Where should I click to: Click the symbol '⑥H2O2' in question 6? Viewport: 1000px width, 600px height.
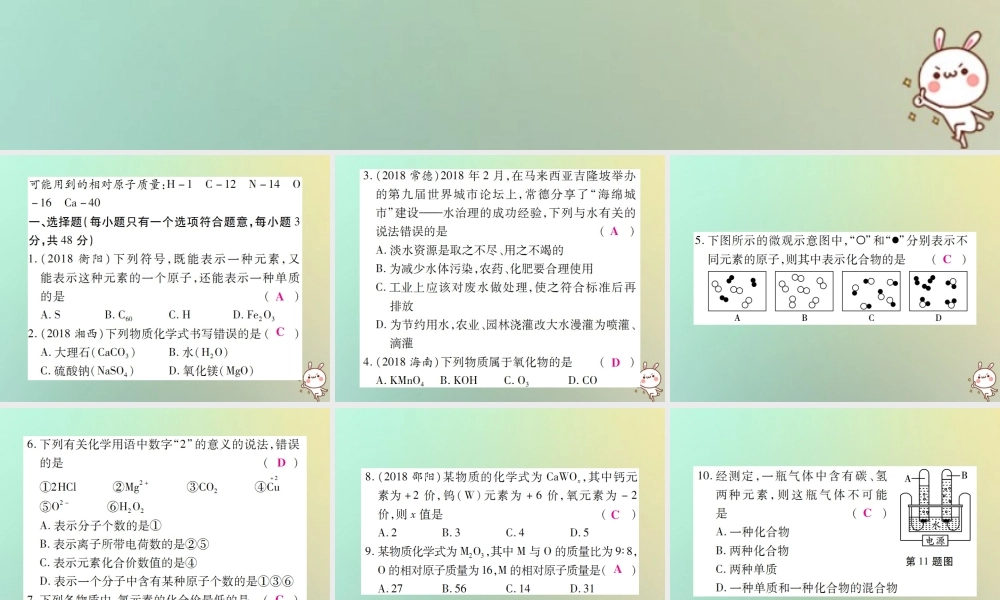(126, 508)
